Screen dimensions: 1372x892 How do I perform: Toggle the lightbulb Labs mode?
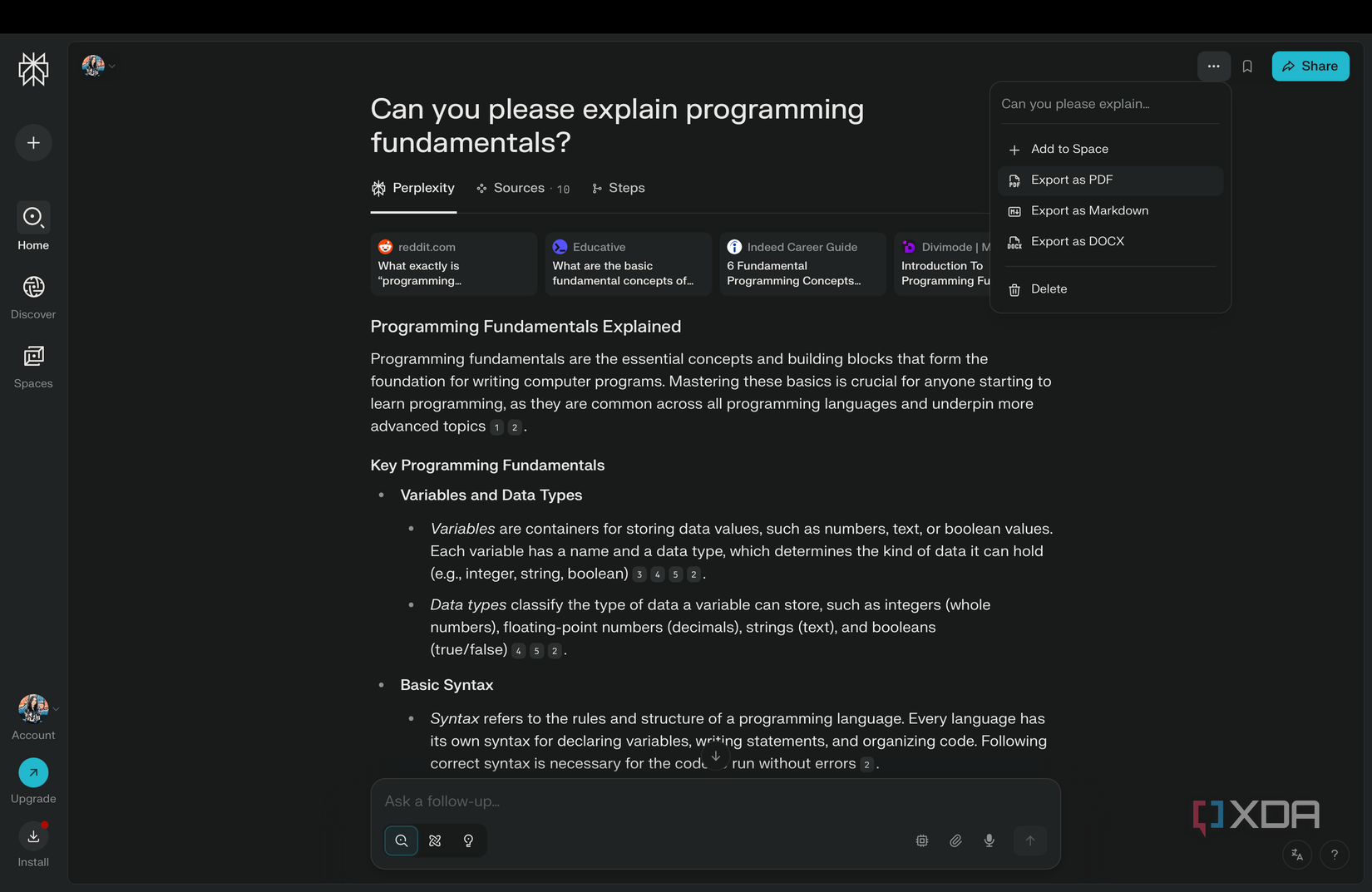pyautogui.click(x=468, y=840)
